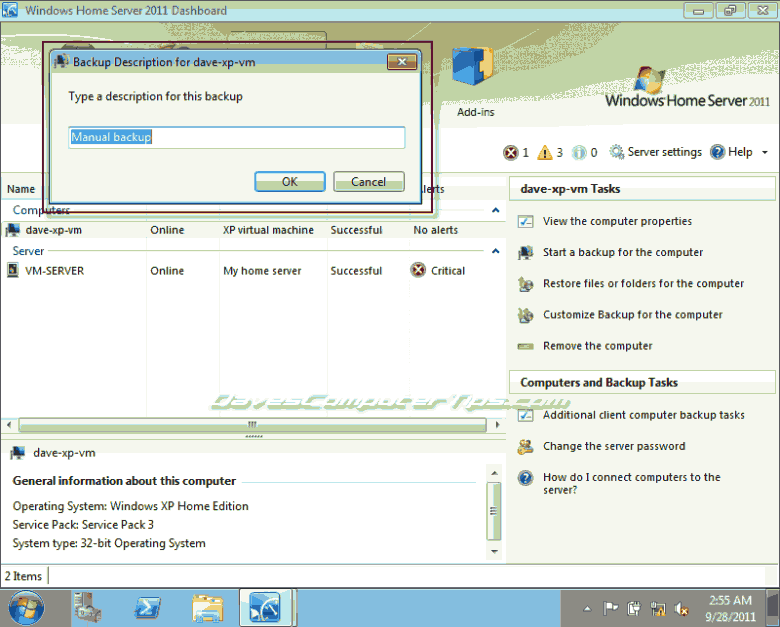The image size is (780, 627).
Task: Select Remove the computer task
Action: (597, 346)
